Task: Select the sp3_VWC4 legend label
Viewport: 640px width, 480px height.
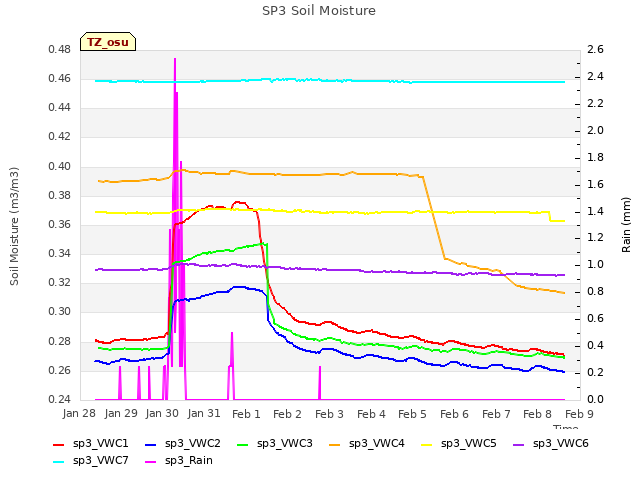Action: (x=377, y=444)
